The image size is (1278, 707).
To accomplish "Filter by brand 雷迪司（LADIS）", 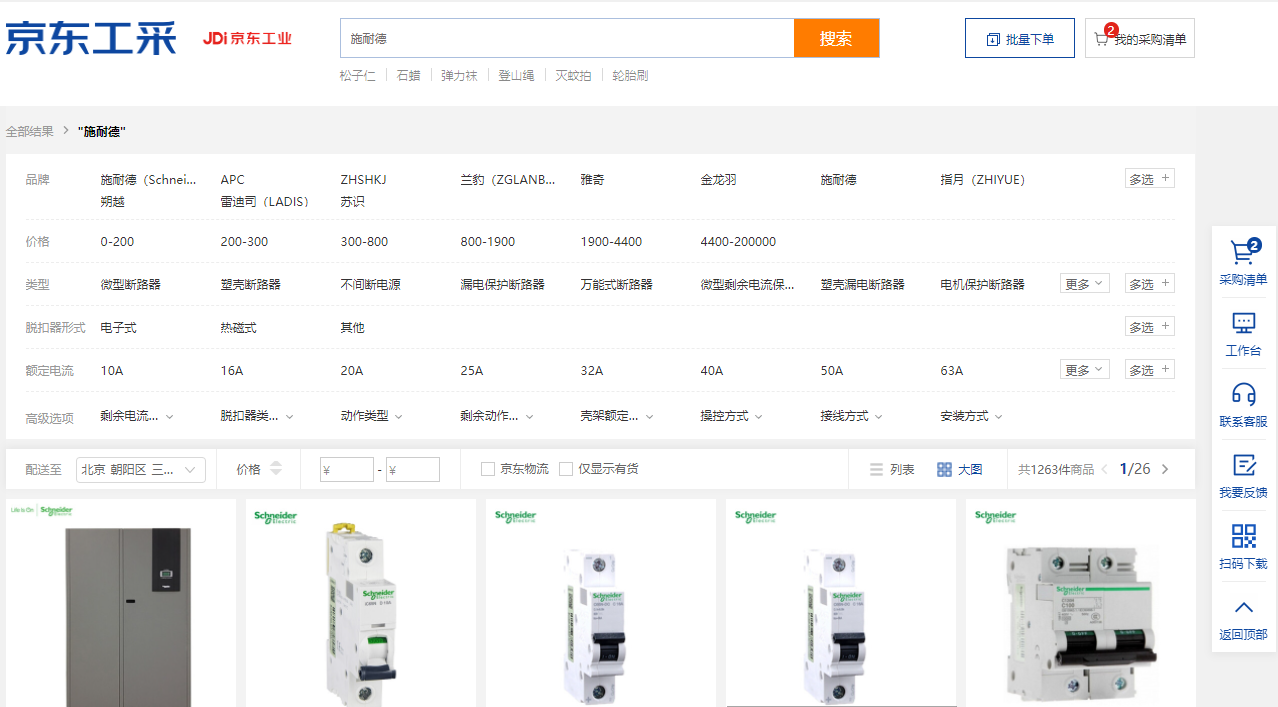I will pos(264,201).
